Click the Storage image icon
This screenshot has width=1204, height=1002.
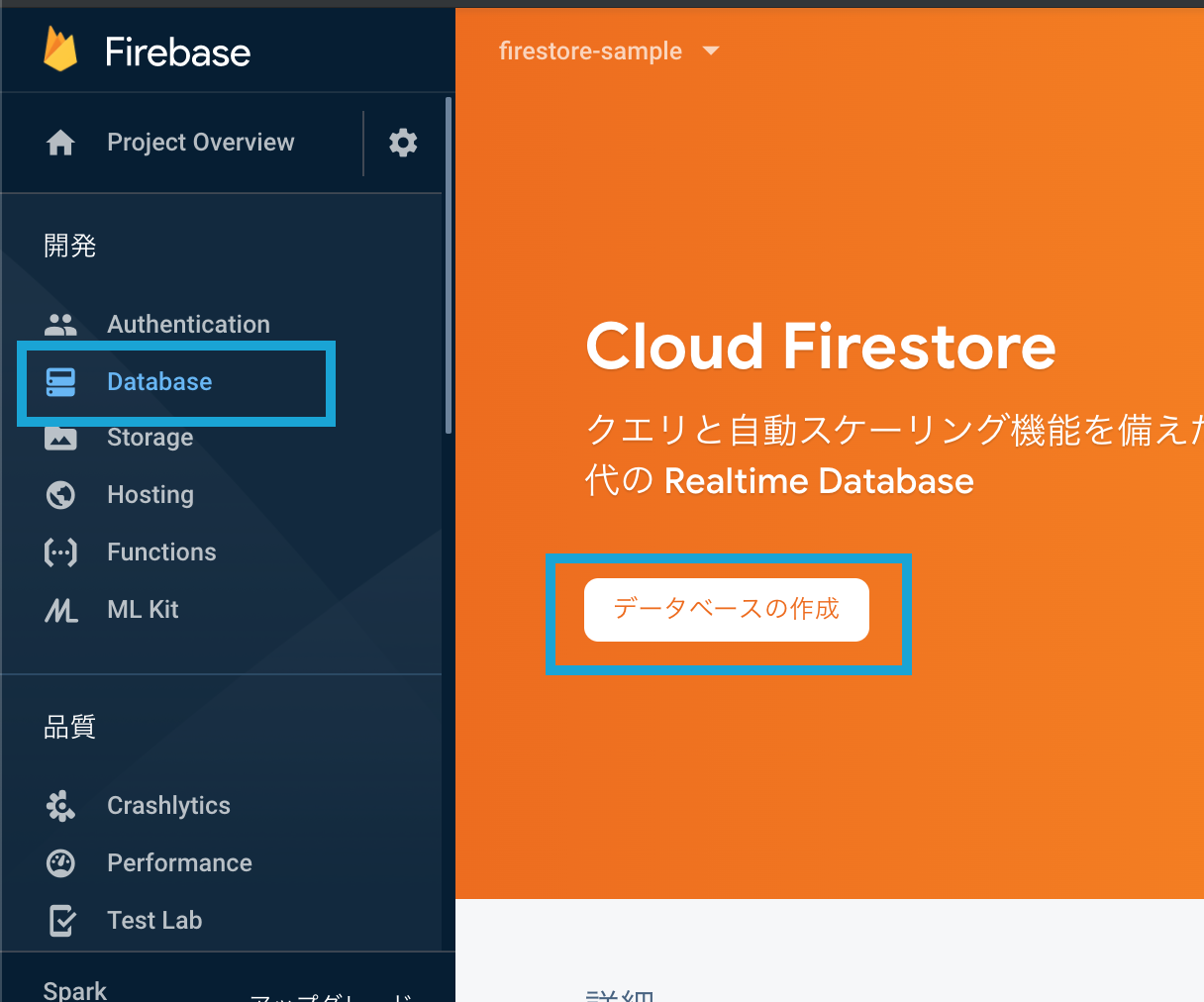(60, 438)
